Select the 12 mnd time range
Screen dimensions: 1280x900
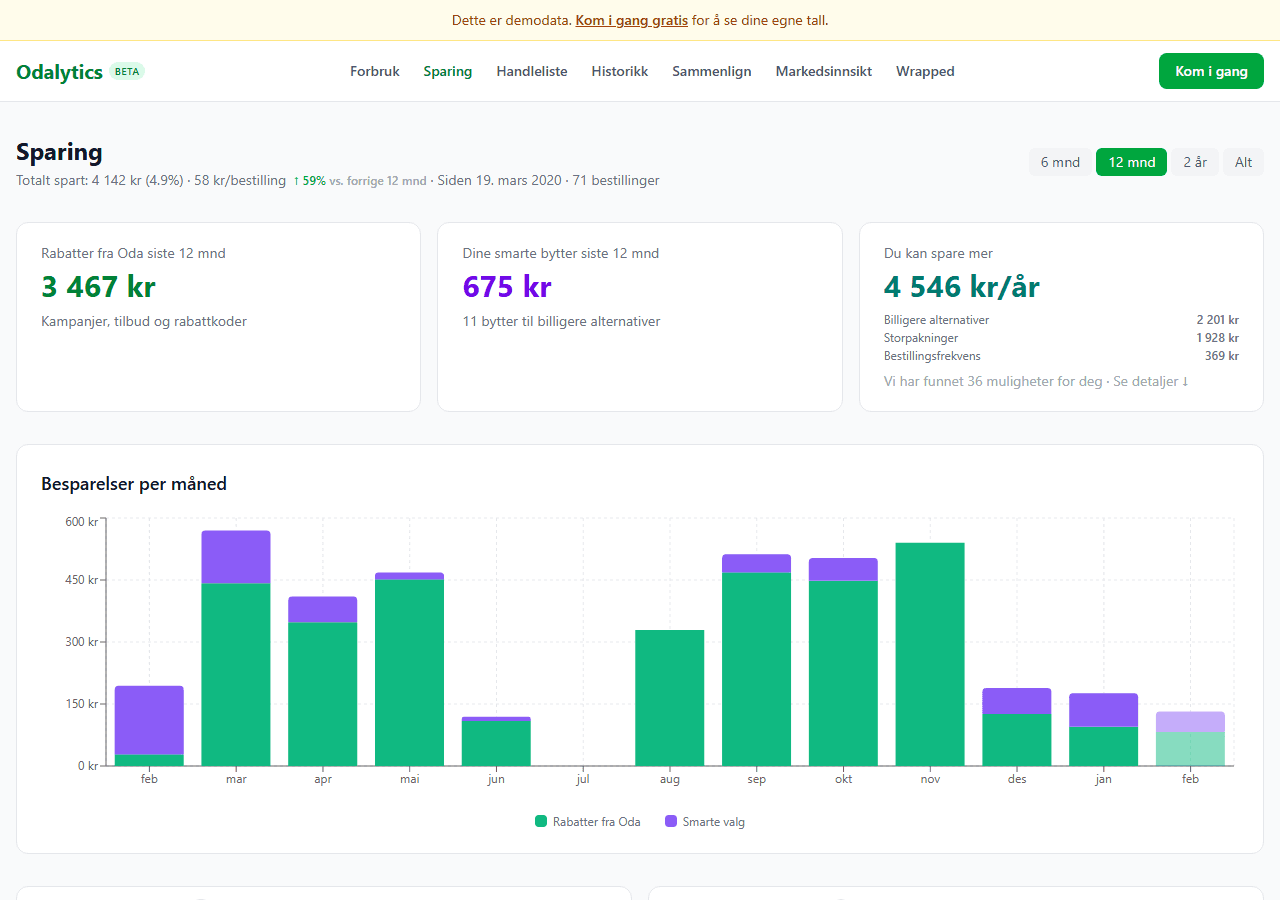(x=1131, y=162)
